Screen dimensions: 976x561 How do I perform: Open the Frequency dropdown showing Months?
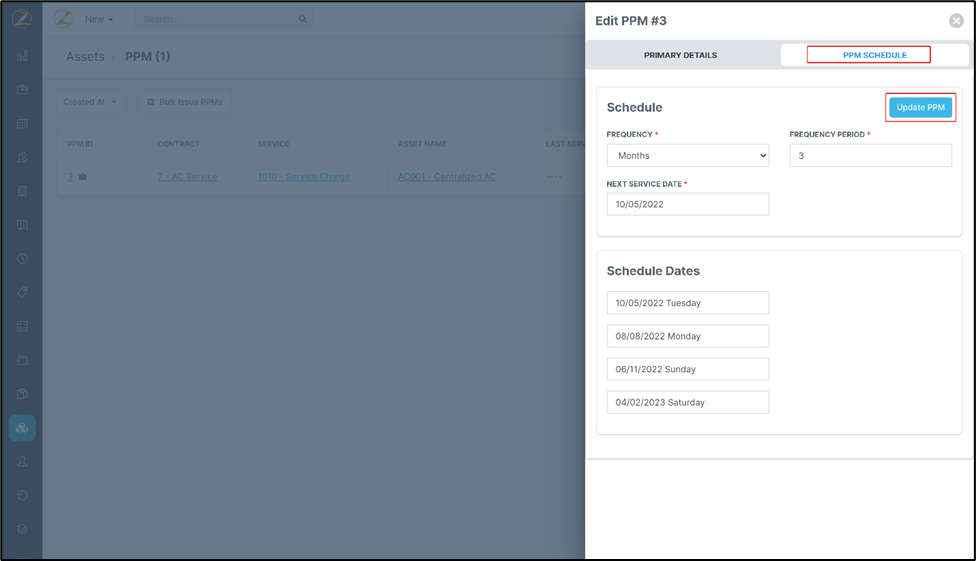coord(688,156)
